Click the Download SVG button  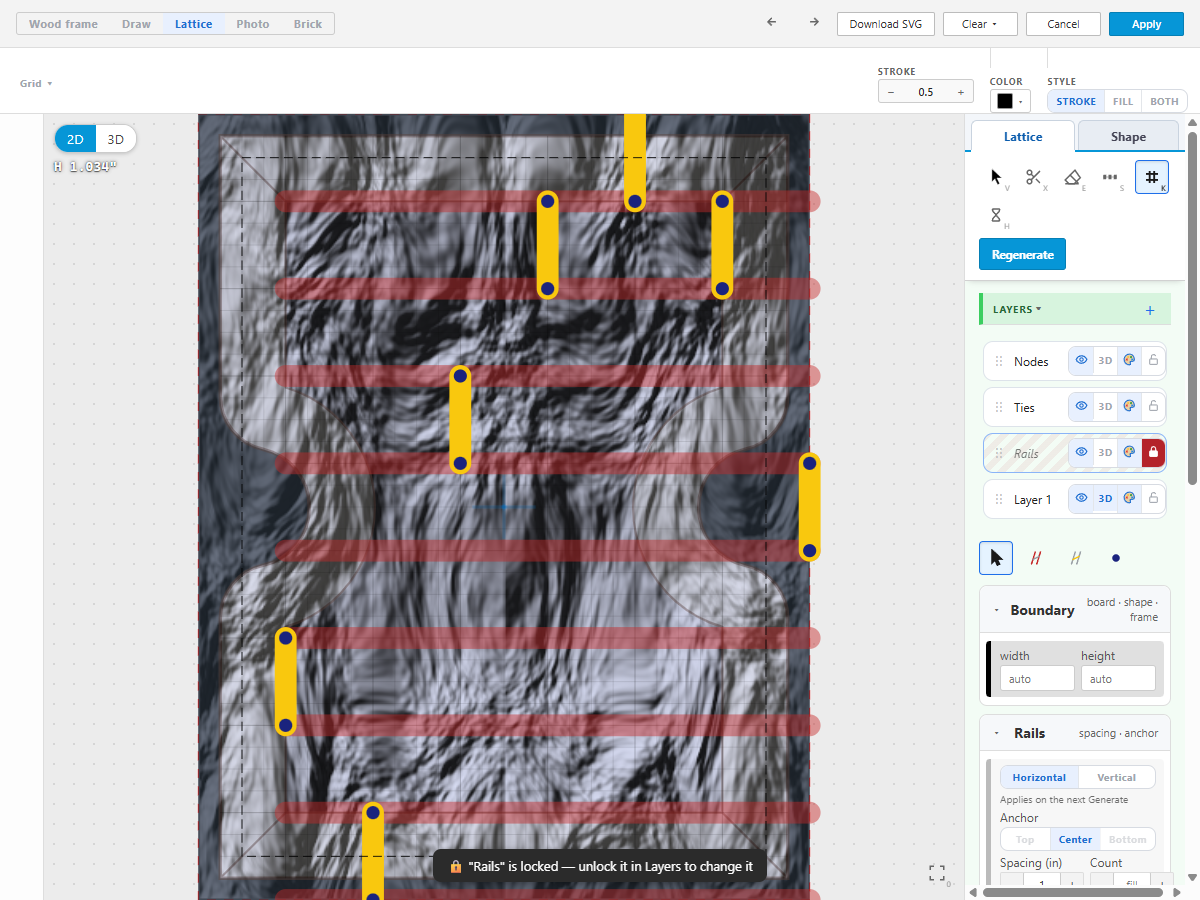(x=886, y=24)
